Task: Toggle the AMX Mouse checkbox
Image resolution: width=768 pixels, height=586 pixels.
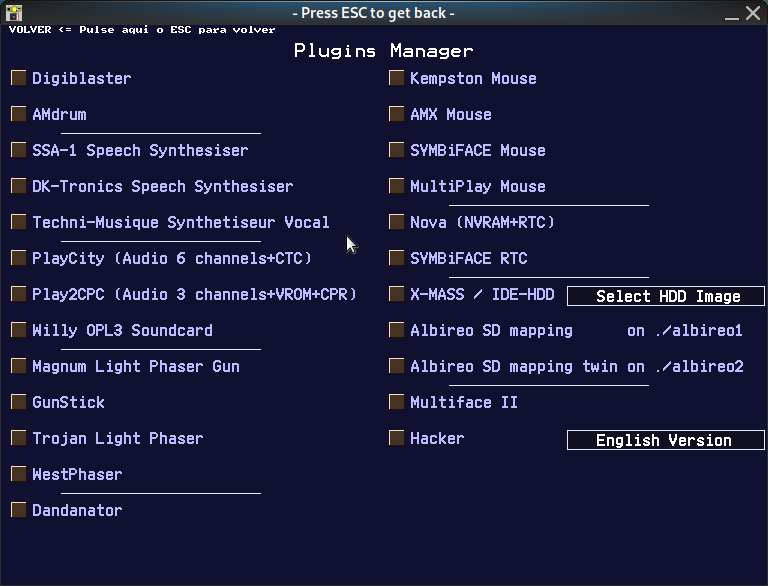Action: click(x=397, y=114)
